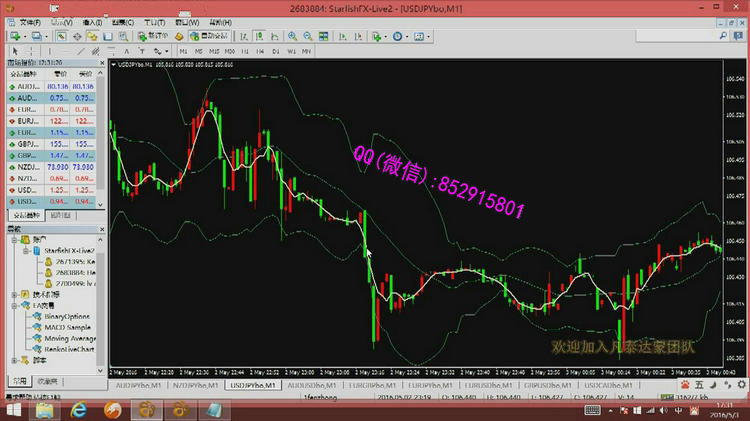Switch to the AUDUSDbo,M1 chart tab
The image size is (750, 421).
307,384
